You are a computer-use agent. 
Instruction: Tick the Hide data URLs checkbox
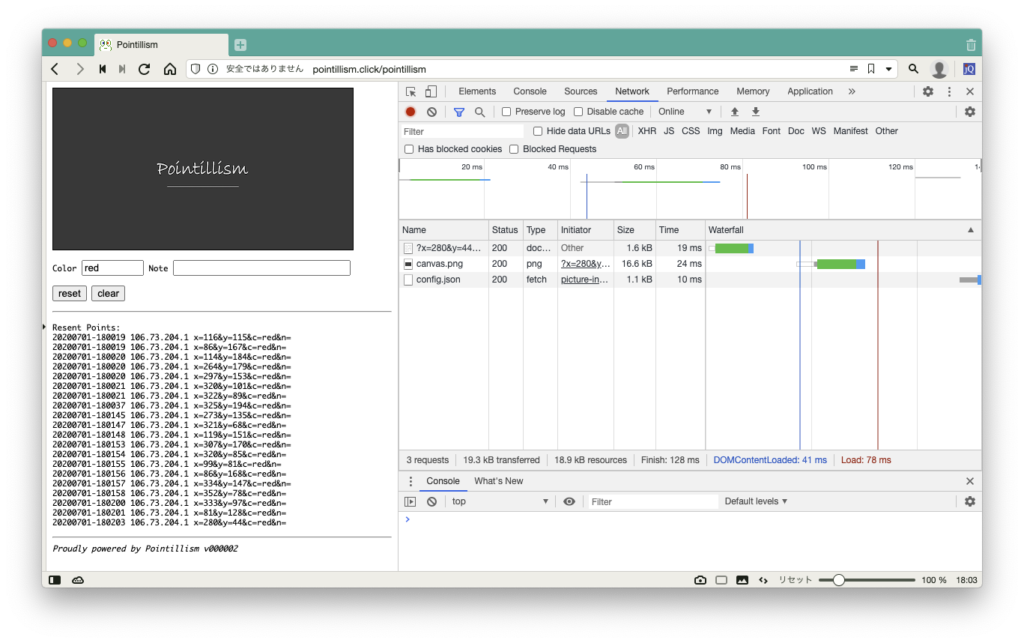point(538,131)
